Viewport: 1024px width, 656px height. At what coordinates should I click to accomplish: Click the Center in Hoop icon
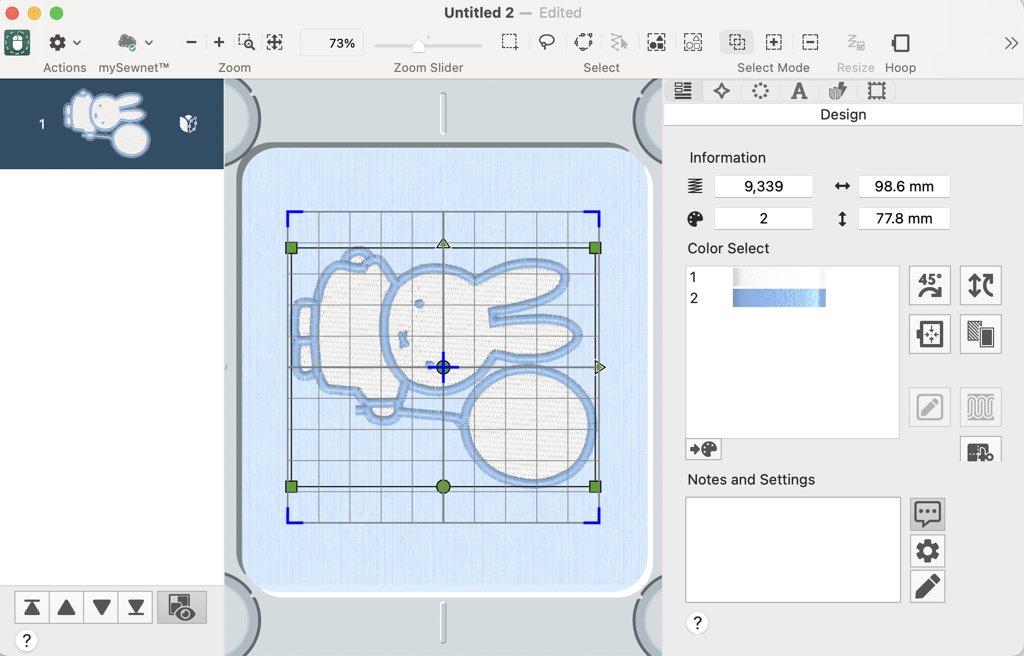930,334
